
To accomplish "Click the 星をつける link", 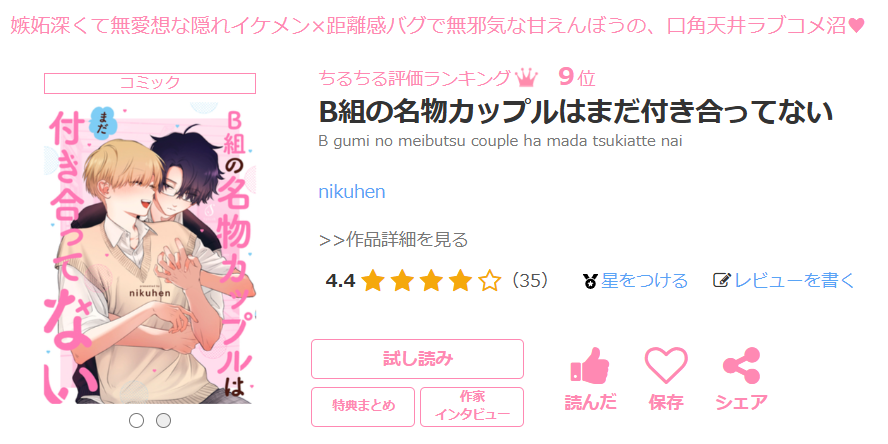I will pos(644,280).
